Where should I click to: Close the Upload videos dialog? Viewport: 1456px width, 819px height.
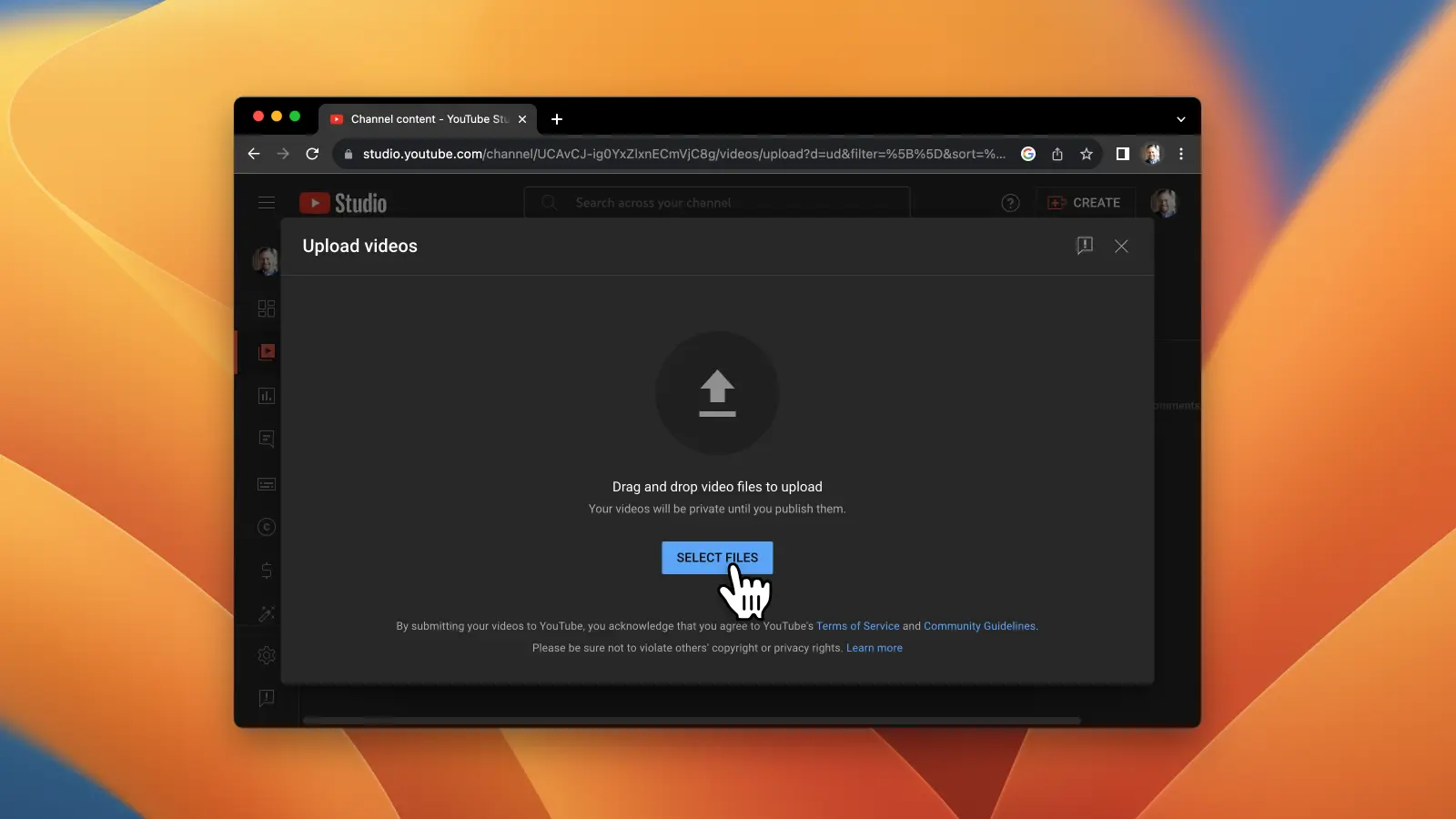[x=1121, y=246]
